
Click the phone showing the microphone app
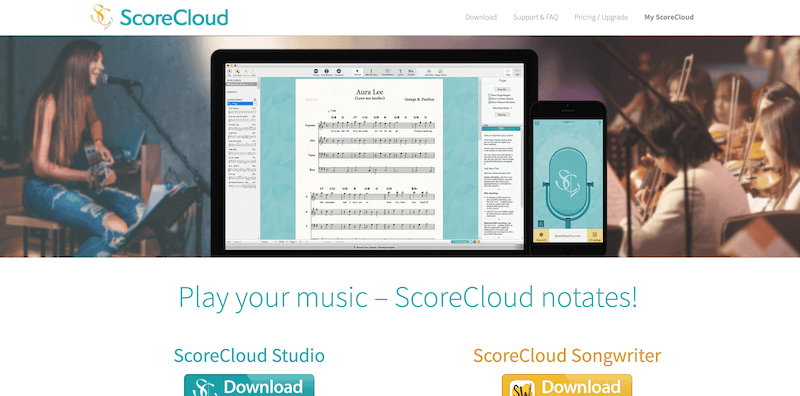[x=568, y=178]
